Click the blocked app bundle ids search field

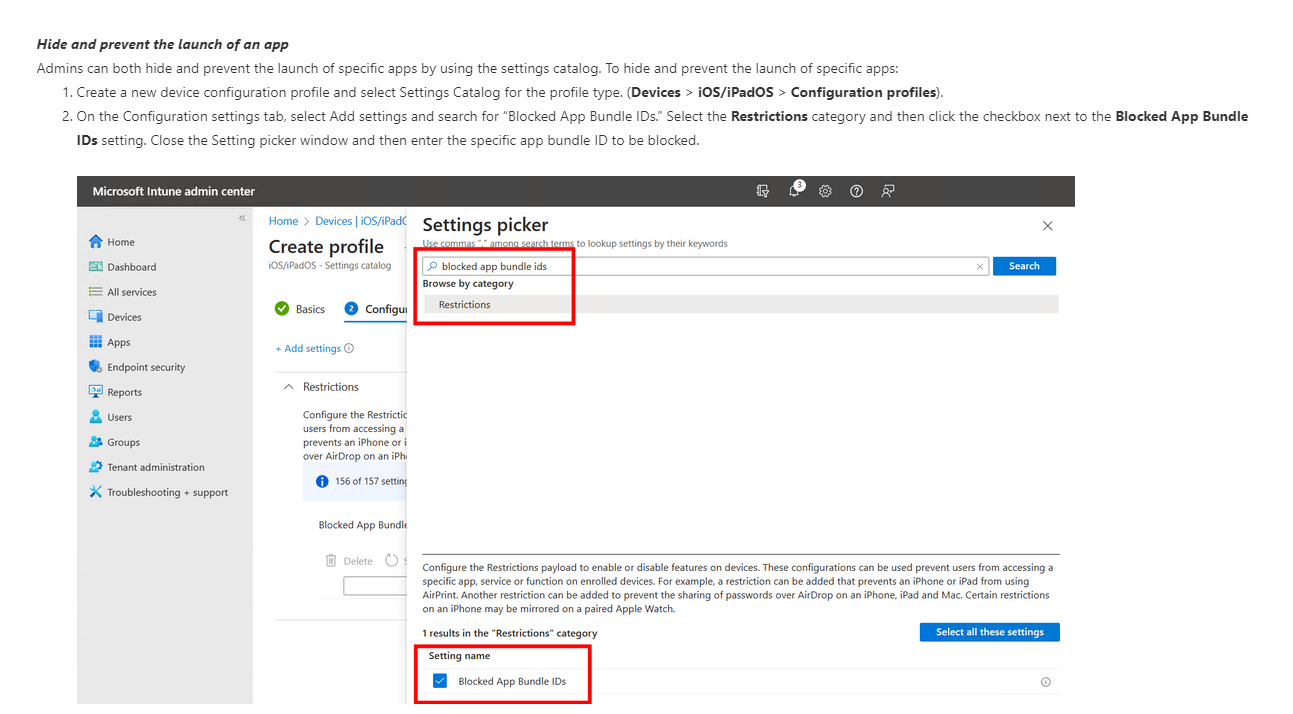tap(705, 266)
